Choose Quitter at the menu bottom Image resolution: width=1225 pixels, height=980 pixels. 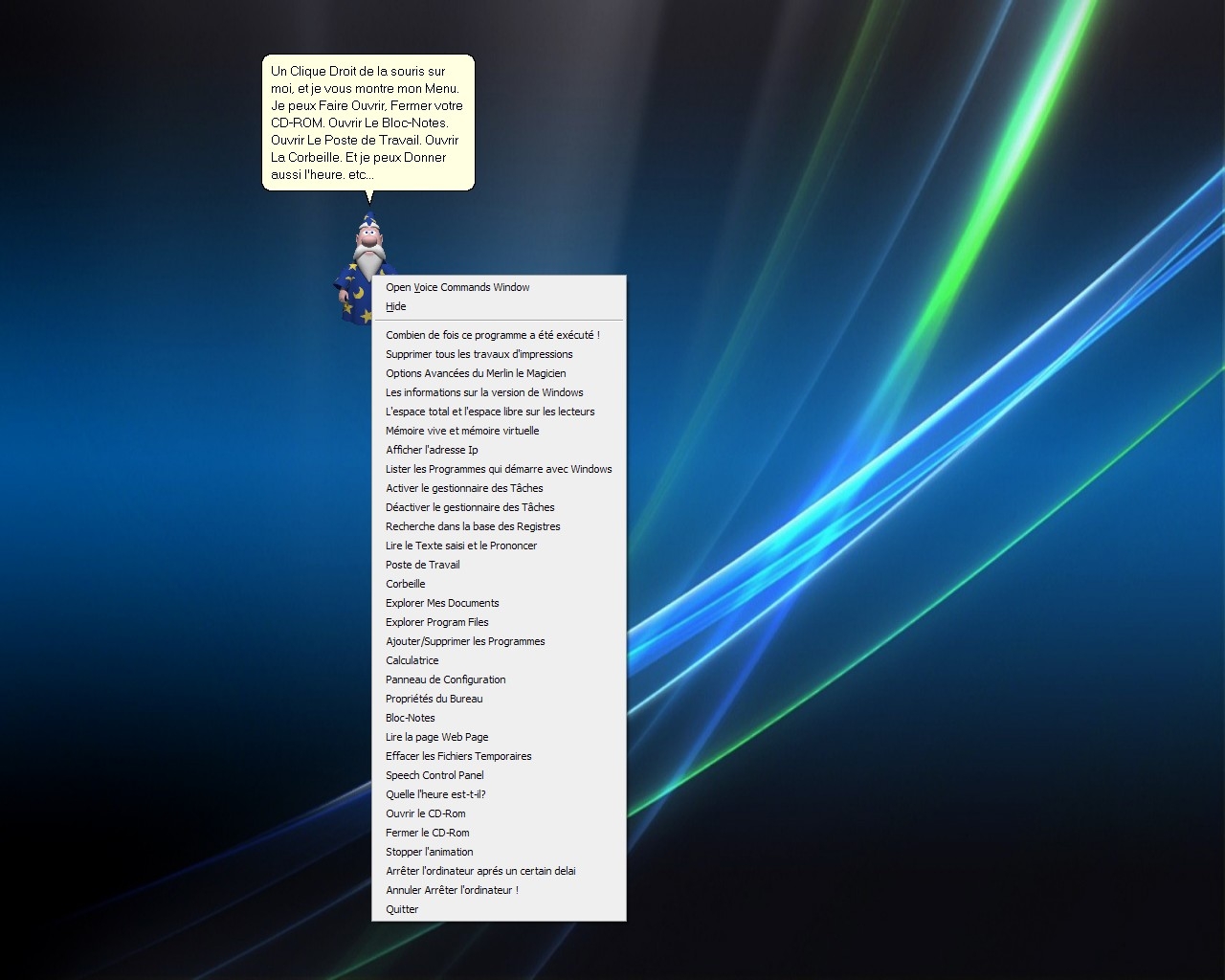pos(499,909)
